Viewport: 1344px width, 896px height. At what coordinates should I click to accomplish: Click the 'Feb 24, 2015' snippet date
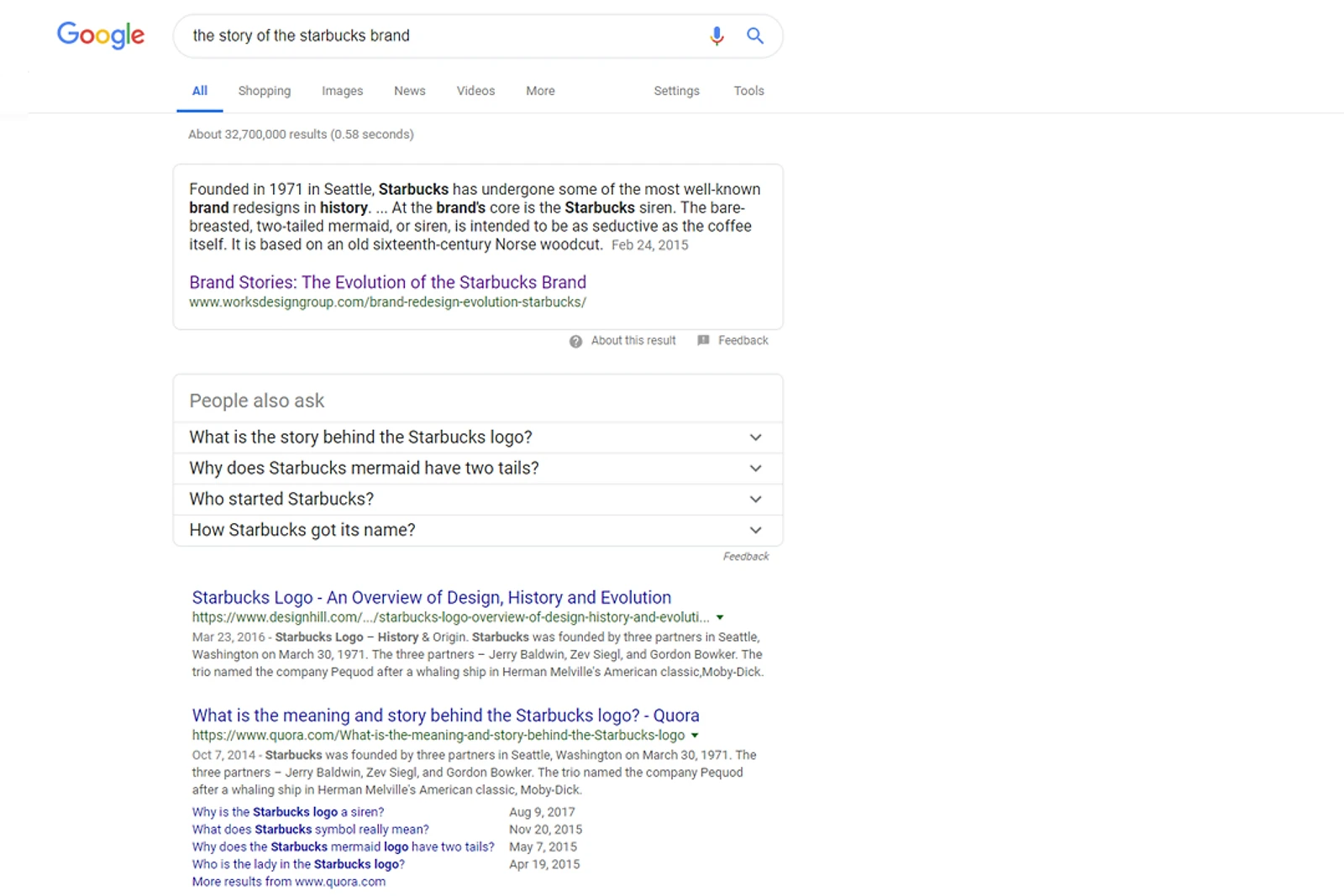650,245
